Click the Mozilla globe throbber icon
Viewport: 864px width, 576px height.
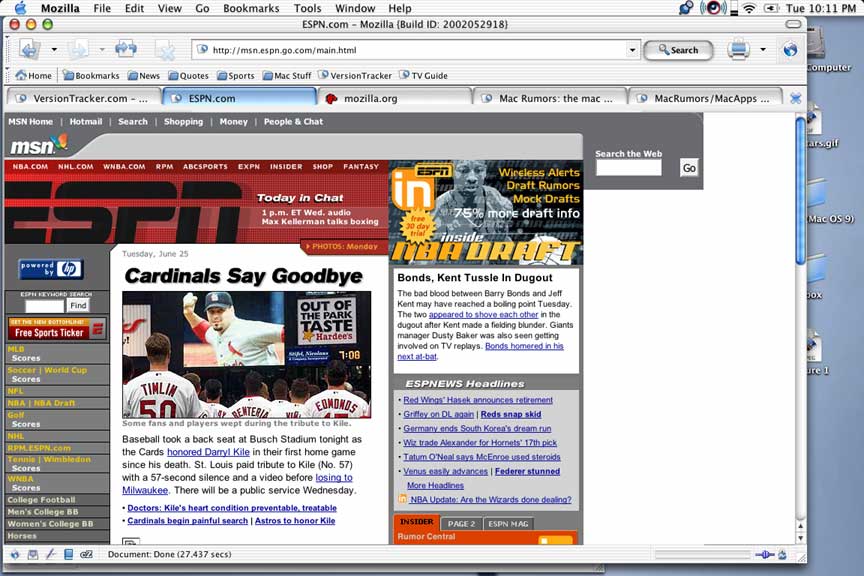[790, 50]
